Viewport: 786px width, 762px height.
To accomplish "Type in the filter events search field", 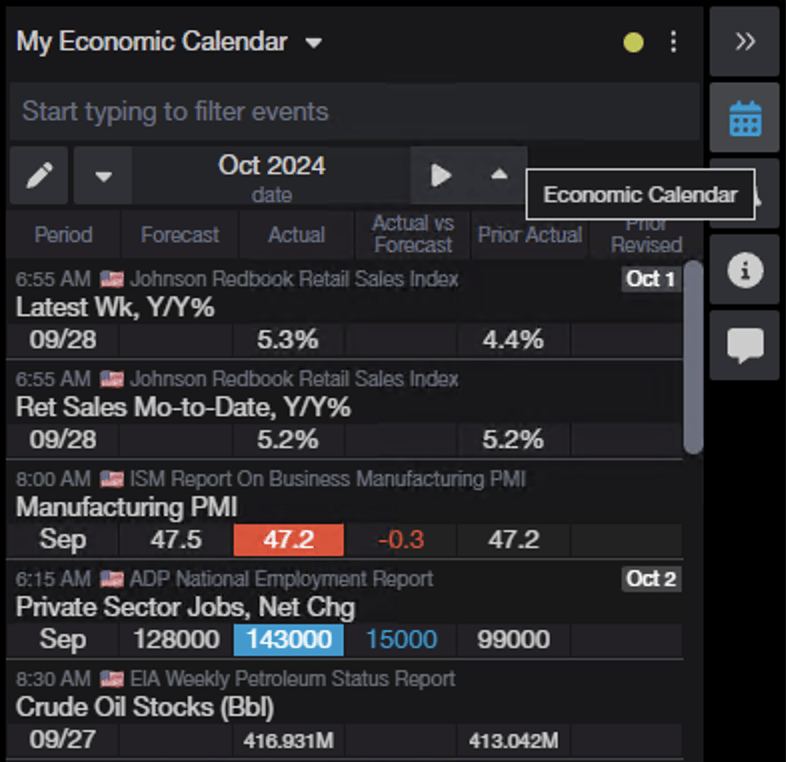I will coord(354,111).
